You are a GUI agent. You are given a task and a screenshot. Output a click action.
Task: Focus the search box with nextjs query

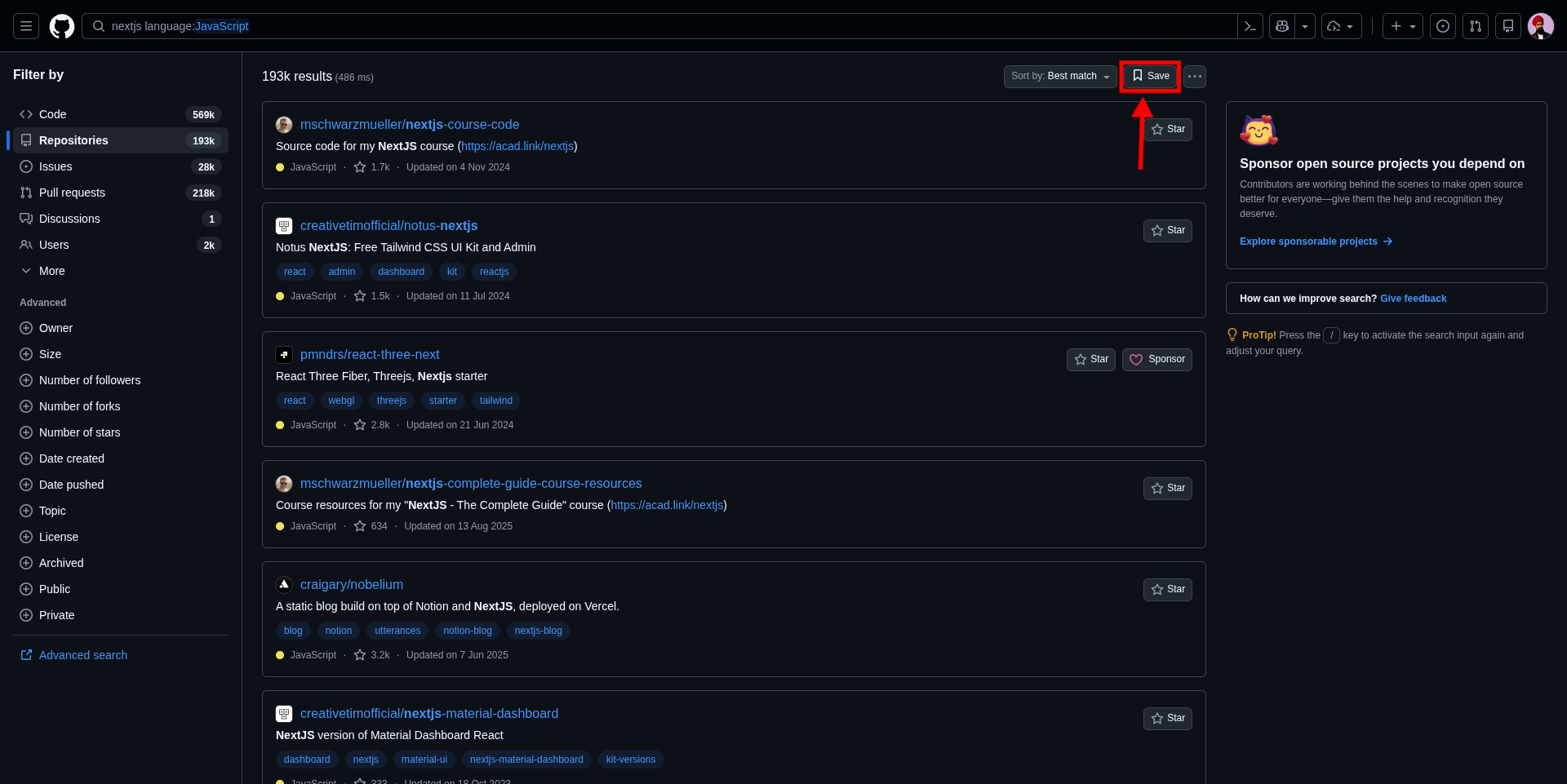(659, 26)
